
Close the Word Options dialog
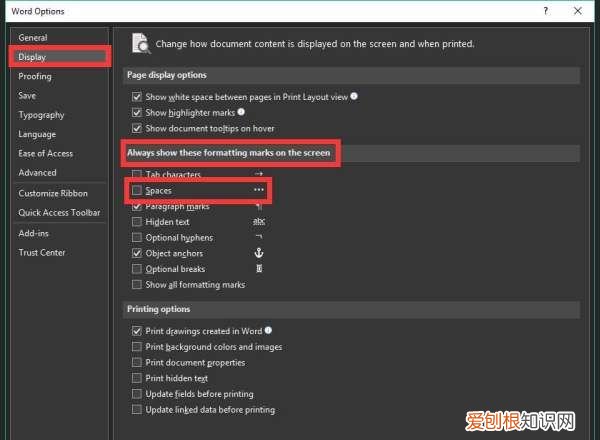[x=581, y=10]
